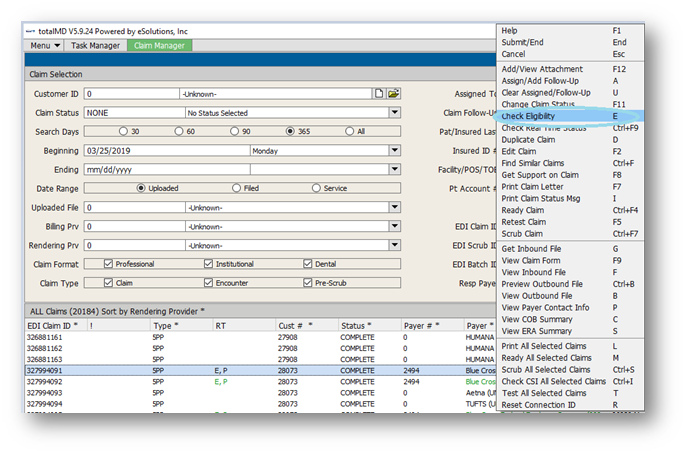Set date range to Filed
The image size is (687, 455).
(x=236, y=188)
